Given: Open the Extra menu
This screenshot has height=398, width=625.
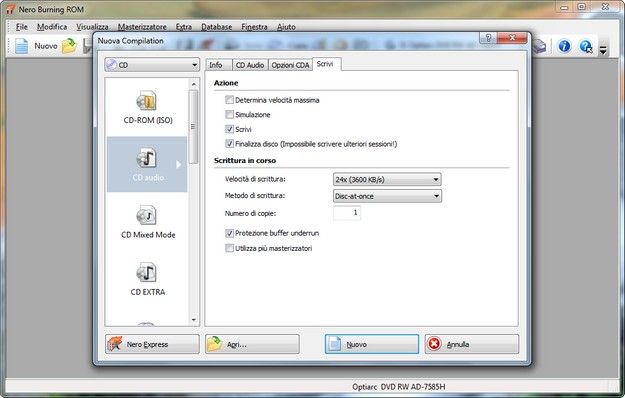Looking at the screenshot, I should pyautogui.click(x=183, y=27).
